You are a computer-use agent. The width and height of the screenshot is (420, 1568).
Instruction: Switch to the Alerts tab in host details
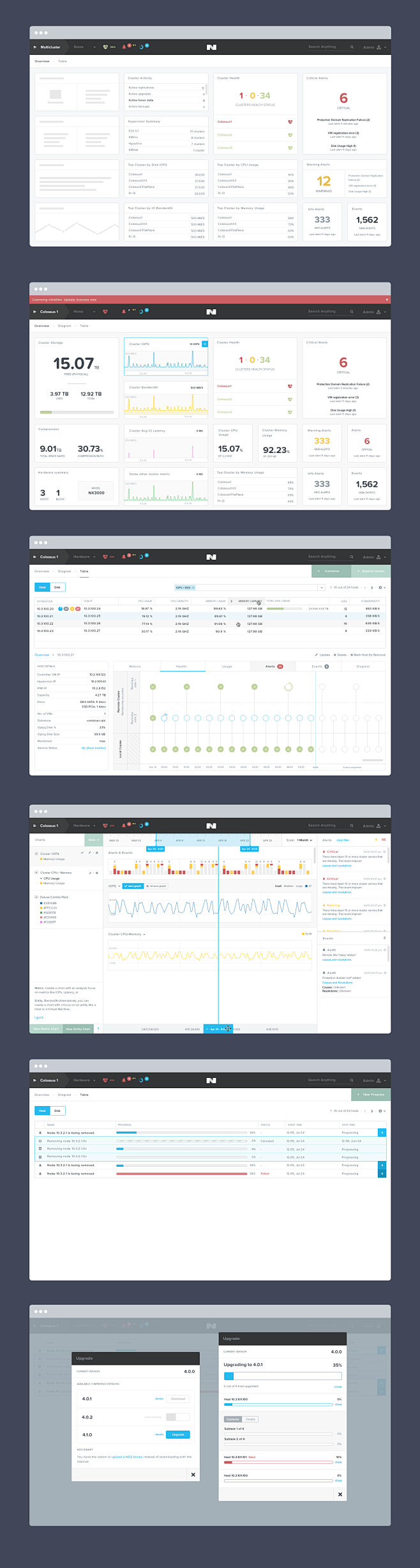(x=273, y=666)
